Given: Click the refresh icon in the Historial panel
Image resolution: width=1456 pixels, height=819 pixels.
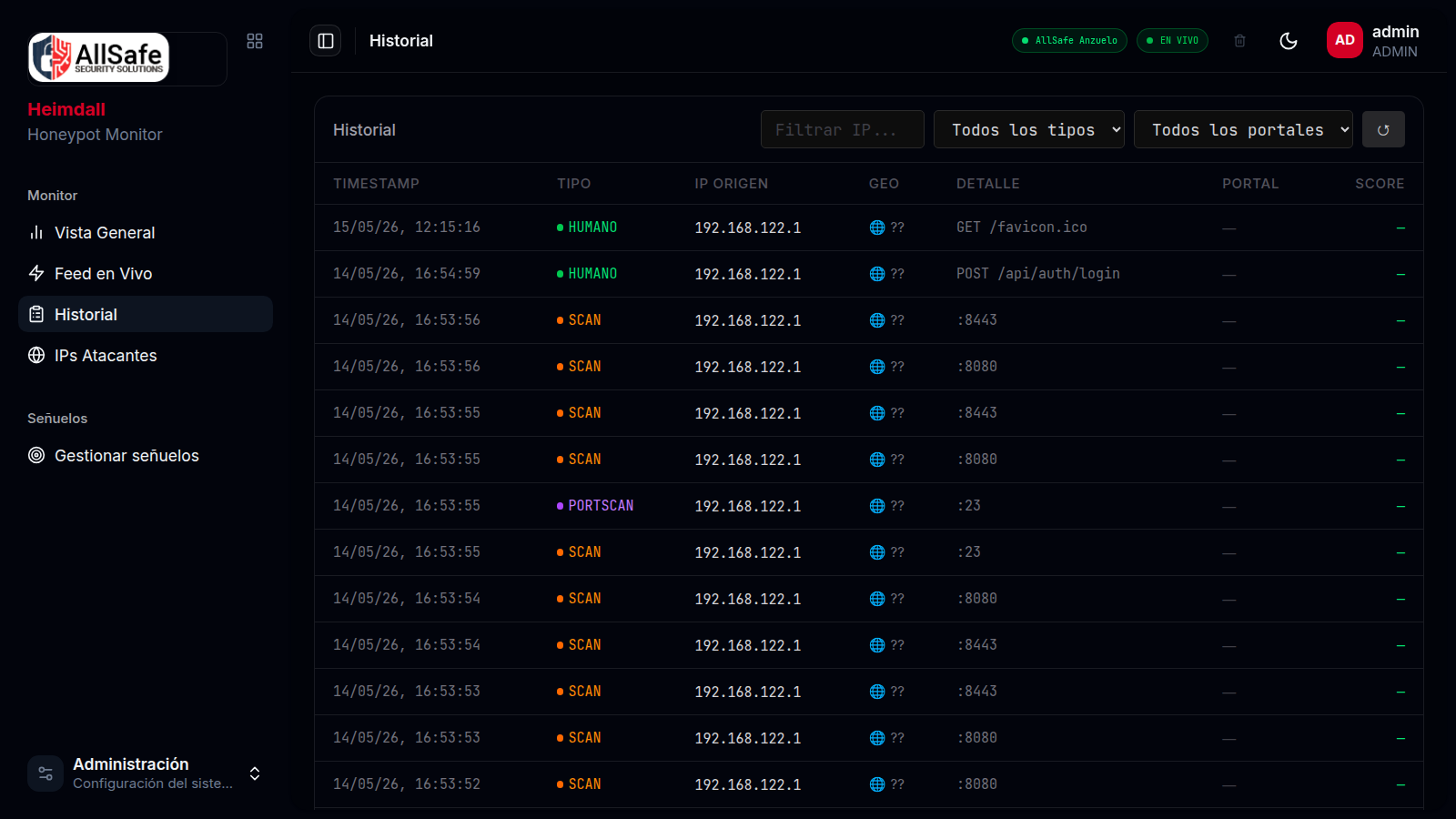Looking at the screenshot, I should point(1383,130).
